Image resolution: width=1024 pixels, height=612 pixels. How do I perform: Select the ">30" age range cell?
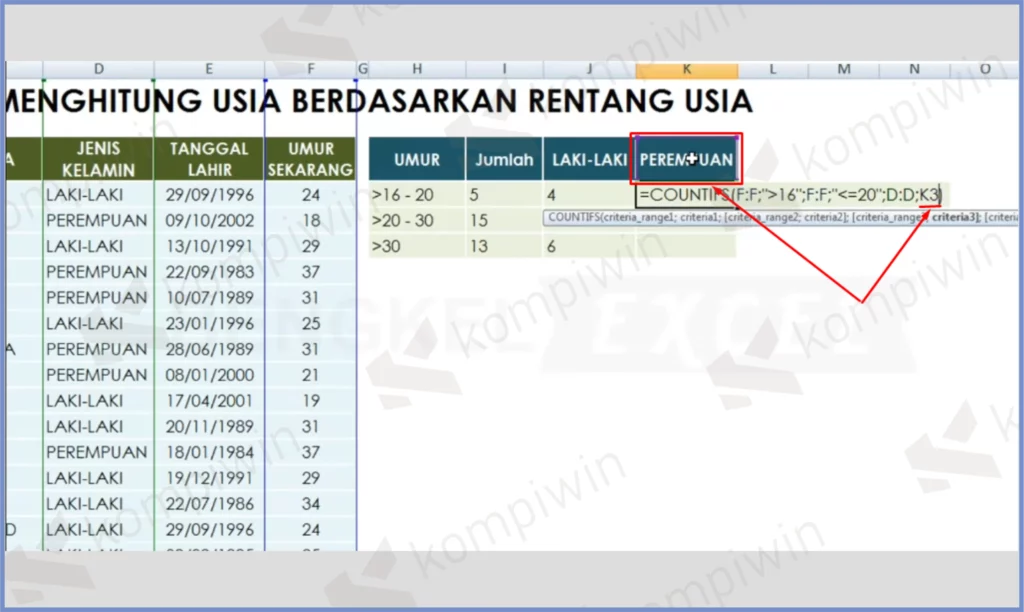click(416, 246)
